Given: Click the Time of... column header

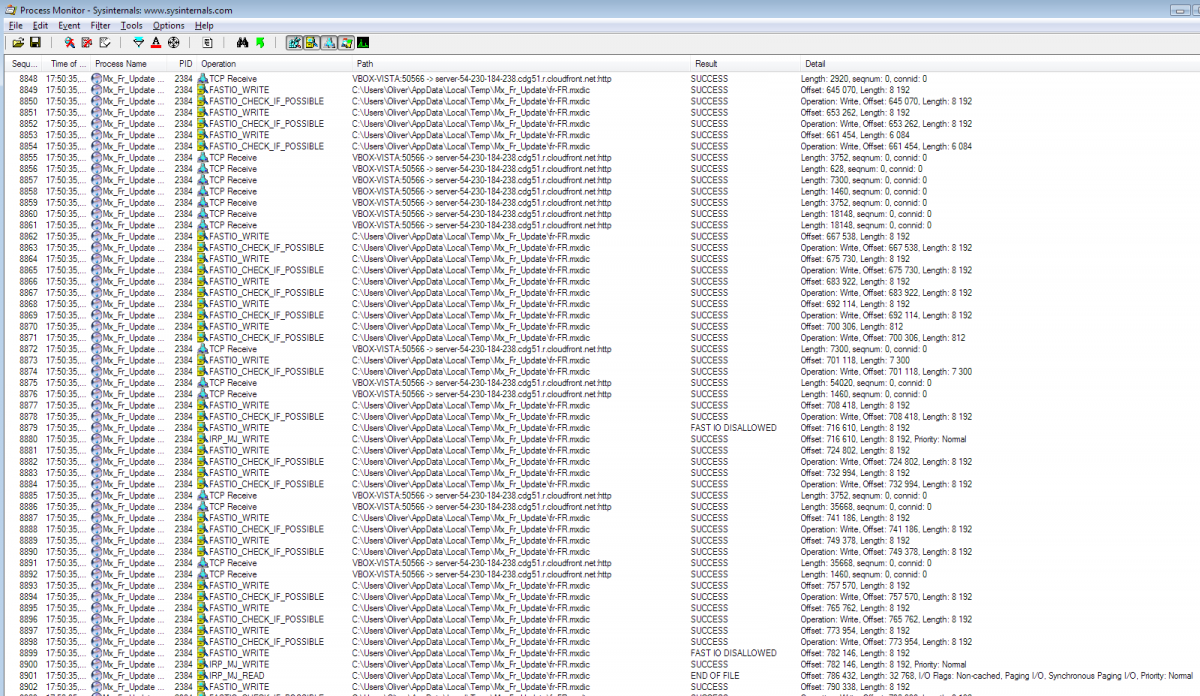Looking at the screenshot, I should pyautogui.click(x=68, y=64).
